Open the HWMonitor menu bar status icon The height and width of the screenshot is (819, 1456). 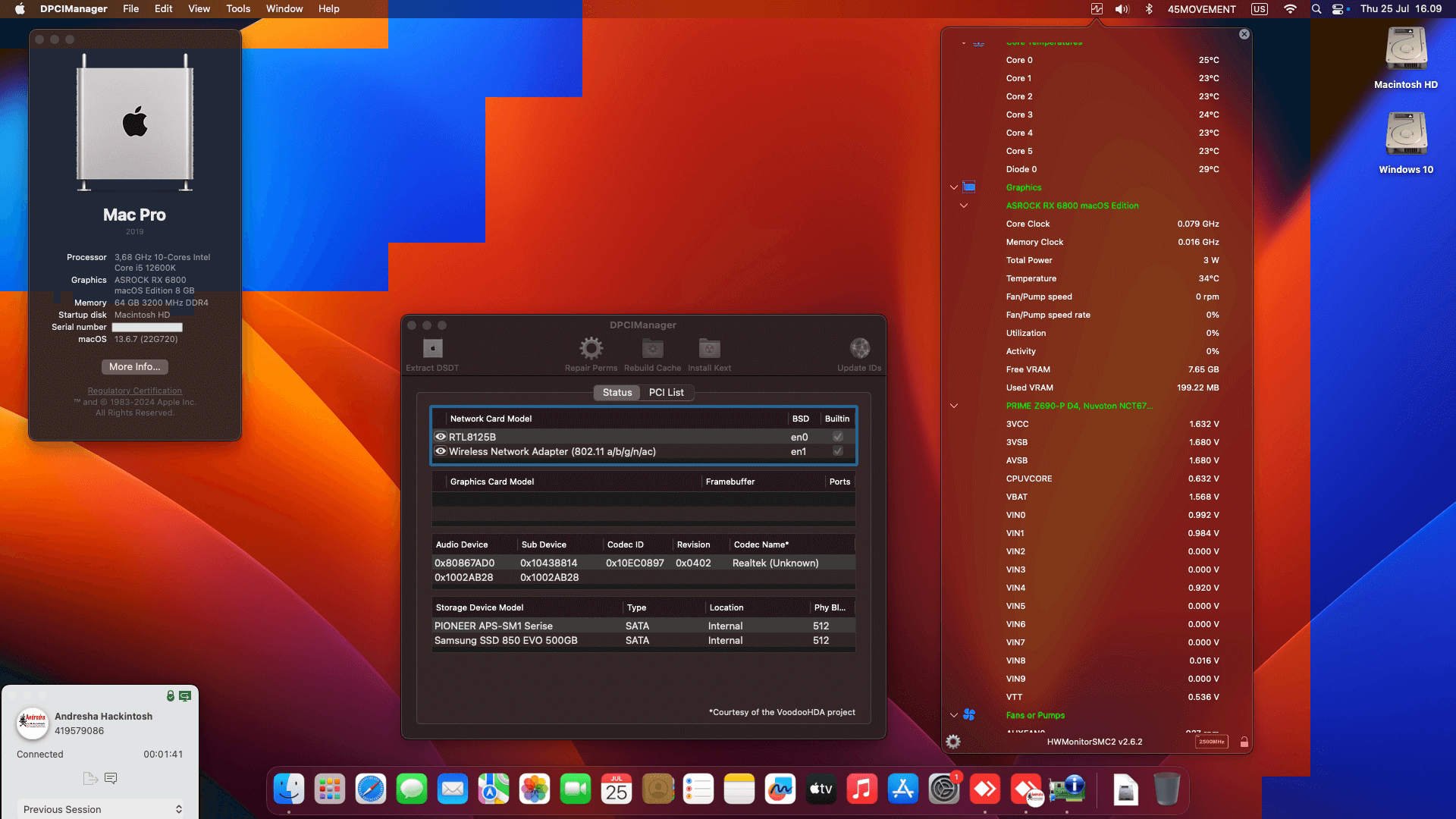(x=1097, y=9)
